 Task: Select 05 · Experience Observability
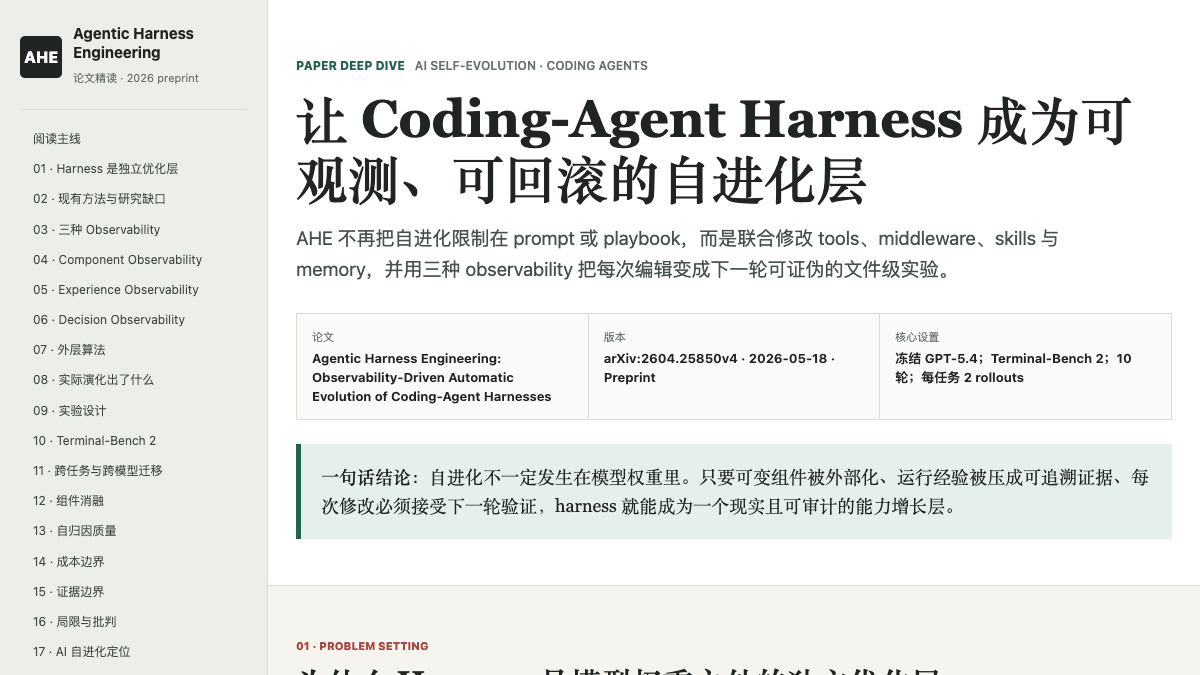click(116, 289)
